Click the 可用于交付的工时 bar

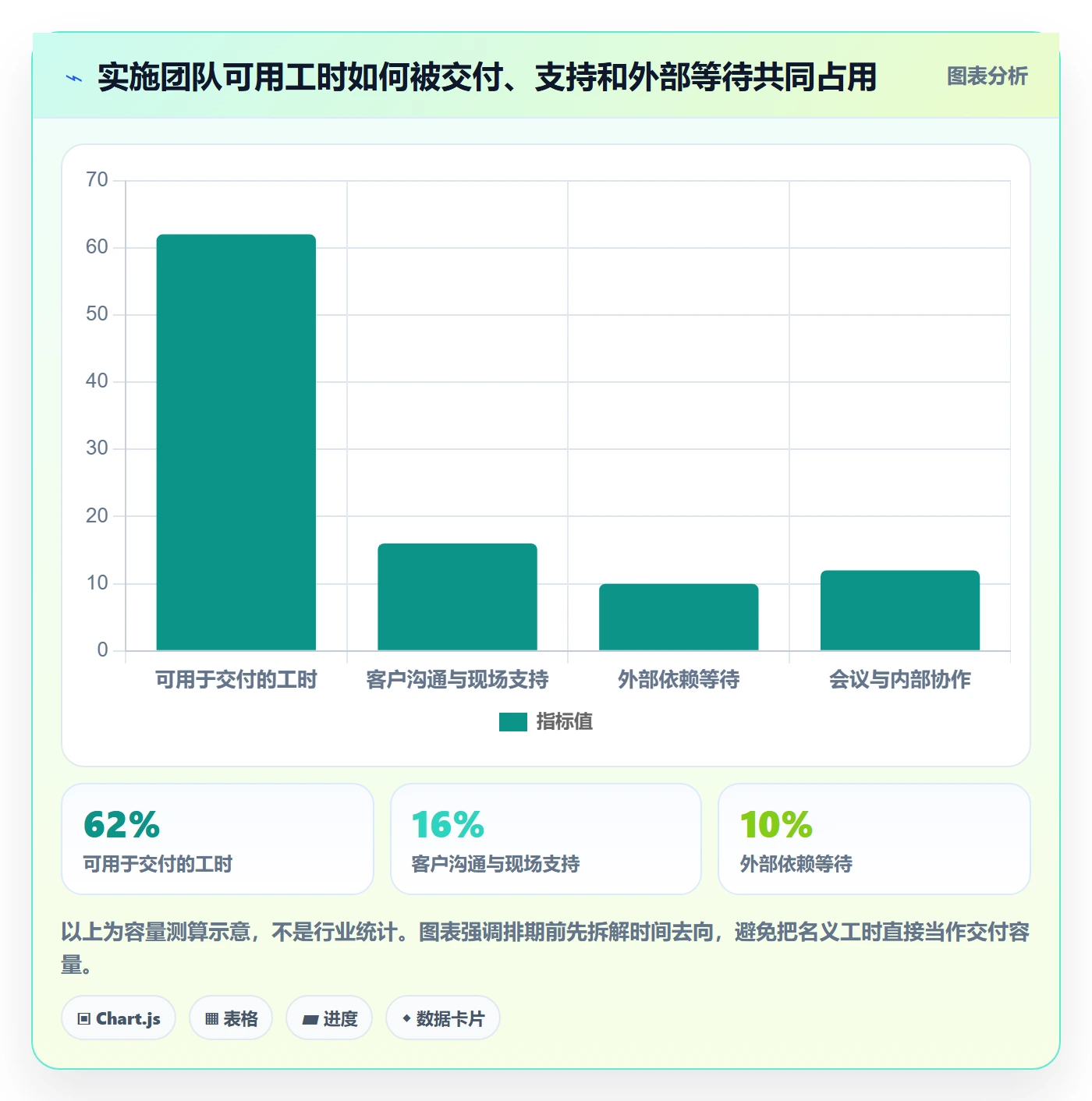236,442
